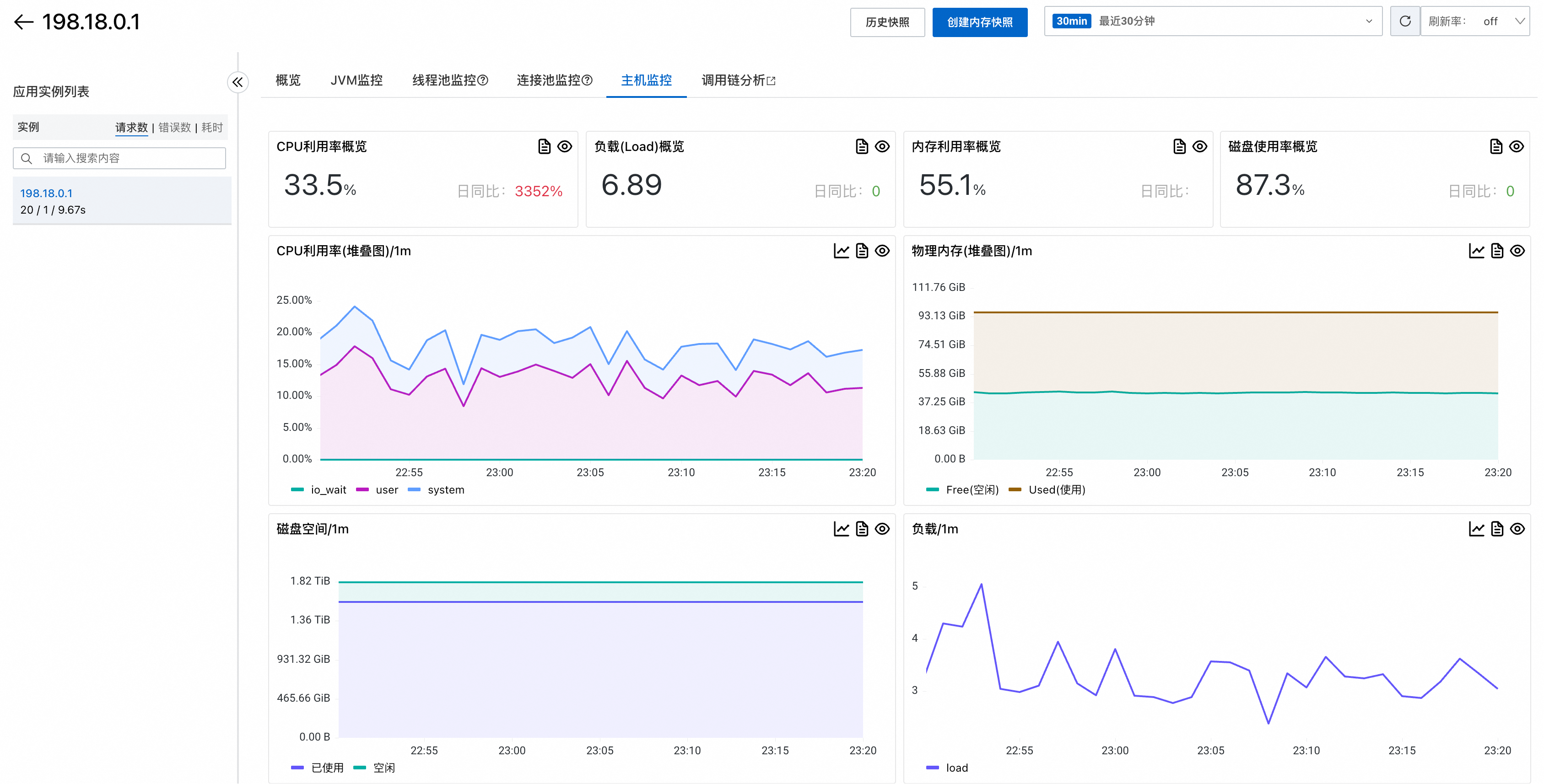The width and height of the screenshot is (1544, 784).
Task: Toggle eye icon on 磁盘空间/1m panel
Action: pos(882,529)
